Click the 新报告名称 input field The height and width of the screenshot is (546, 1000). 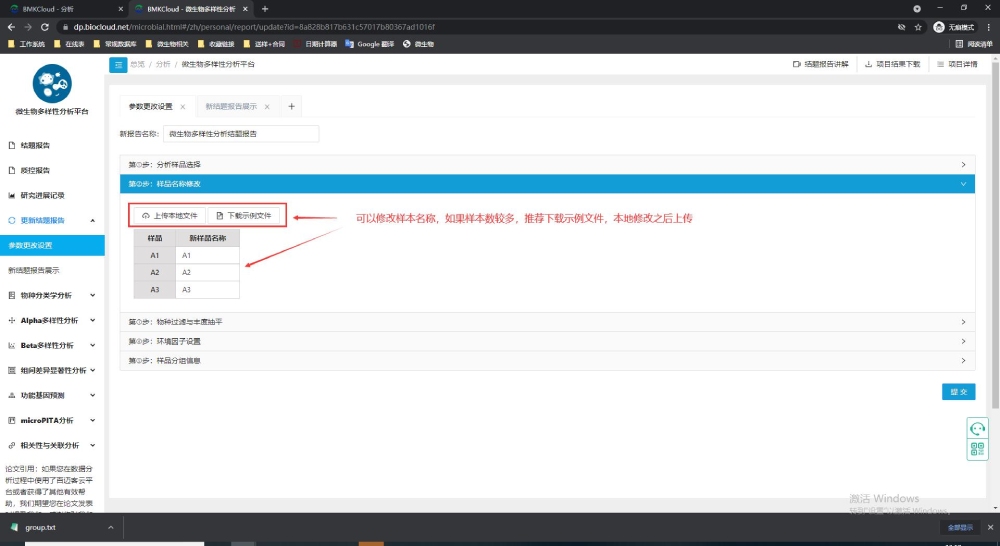click(240, 133)
